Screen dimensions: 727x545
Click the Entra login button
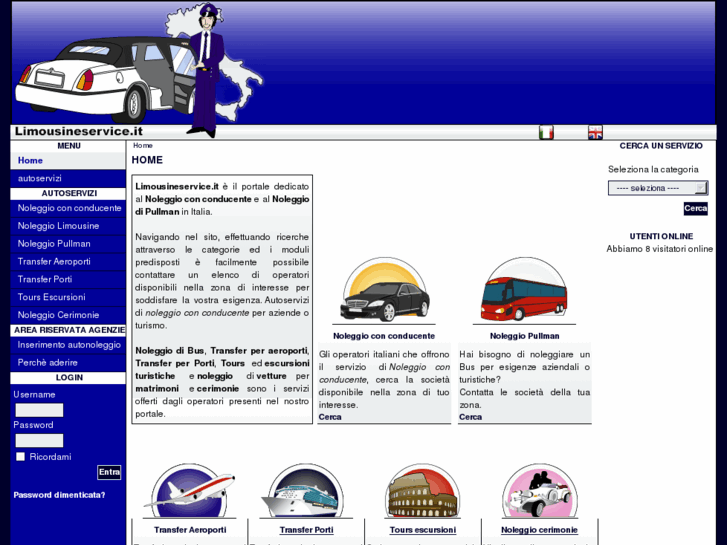point(109,472)
